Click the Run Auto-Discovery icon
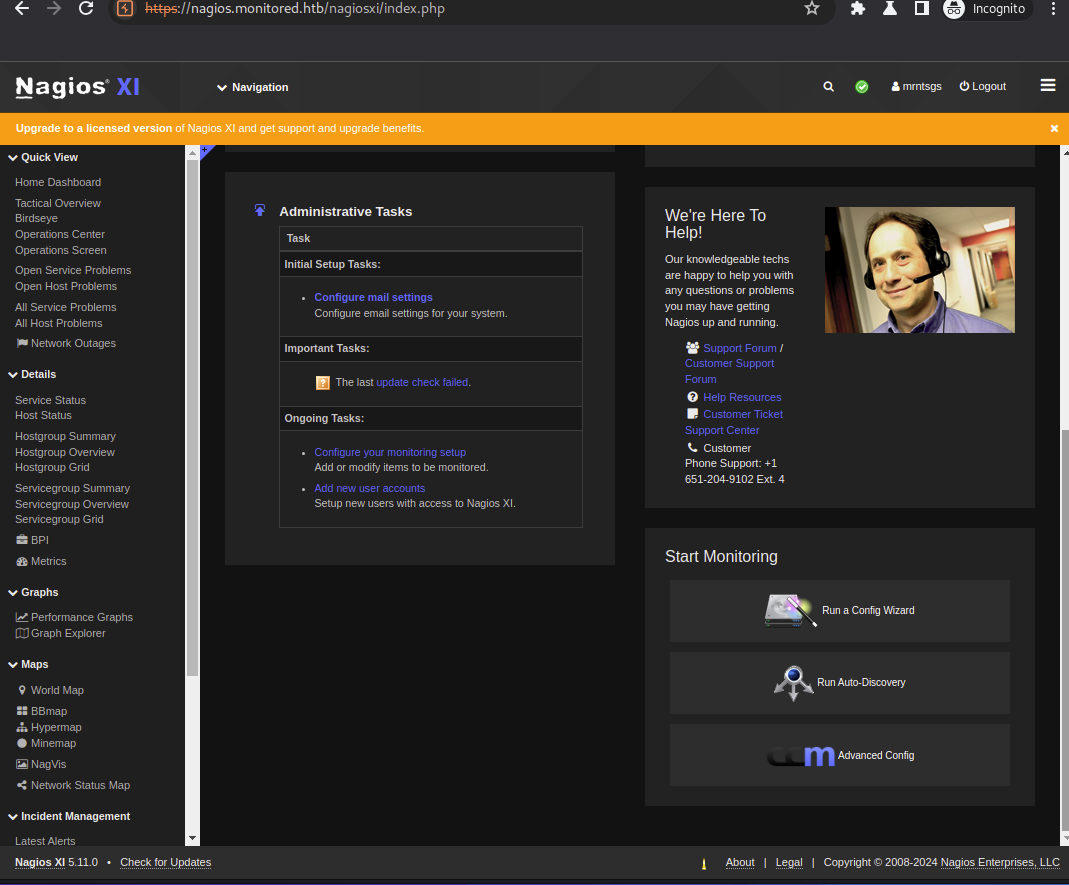This screenshot has width=1069, height=885. point(793,683)
